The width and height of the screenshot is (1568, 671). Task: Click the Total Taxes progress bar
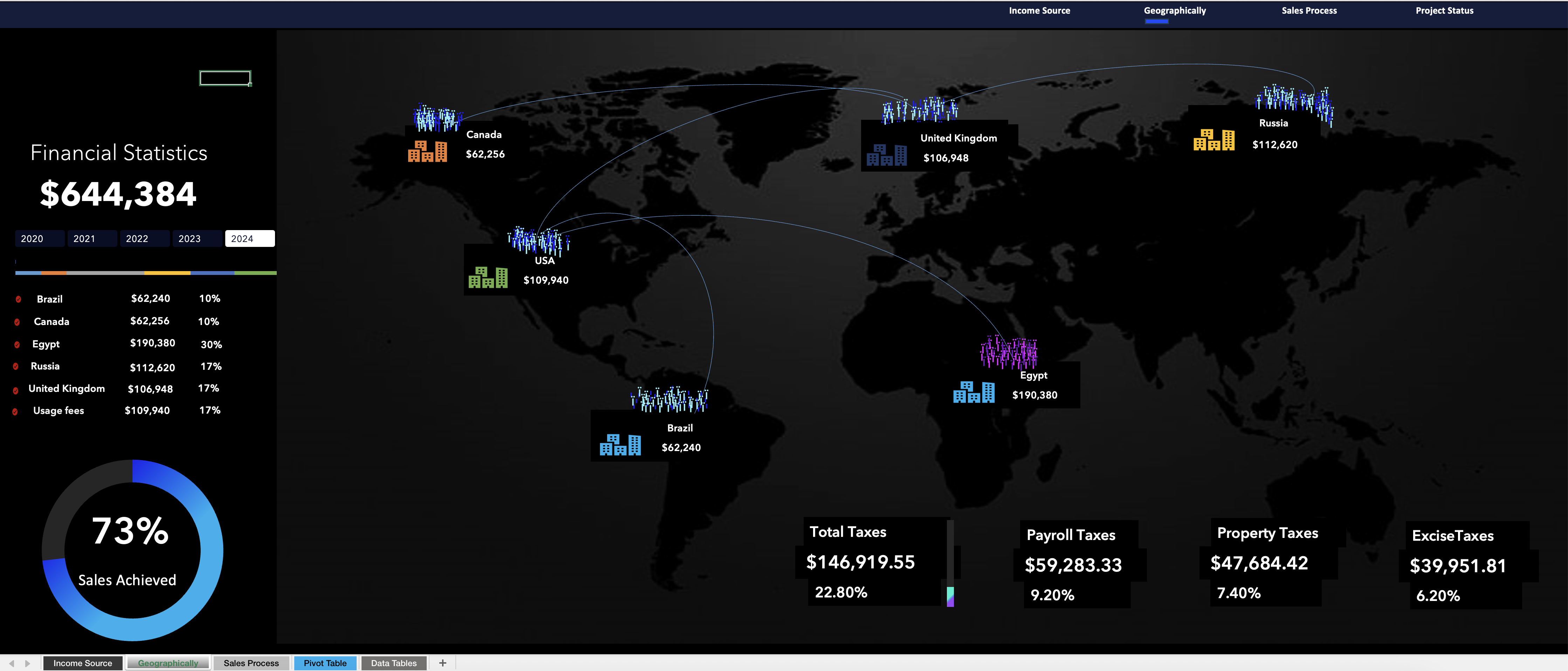pyautogui.click(x=950, y=563)
